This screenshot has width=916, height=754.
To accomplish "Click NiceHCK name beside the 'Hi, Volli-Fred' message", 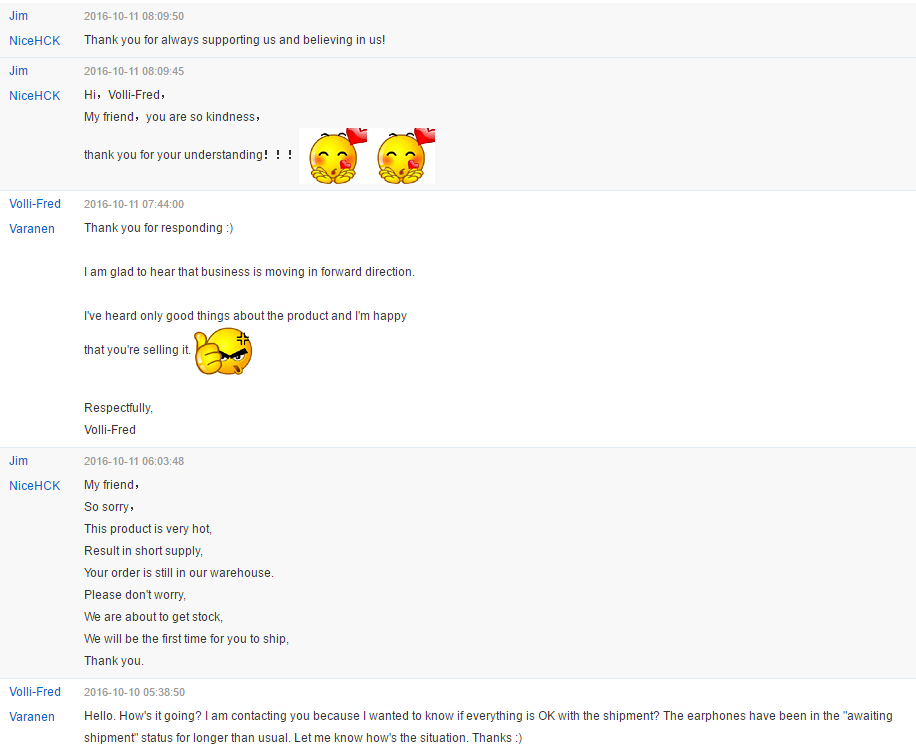I will point(34,95).
